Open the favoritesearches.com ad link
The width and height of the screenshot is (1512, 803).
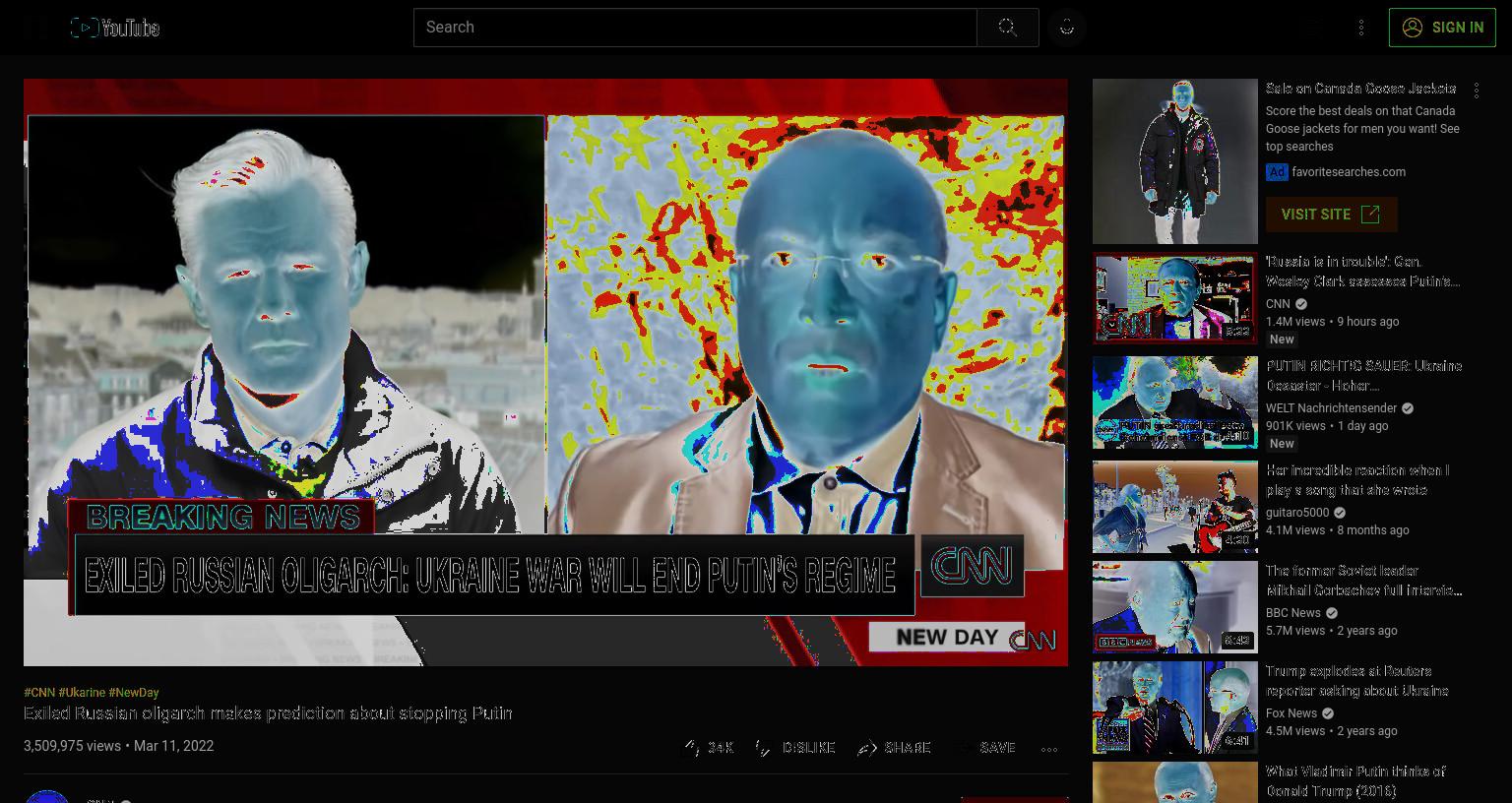click(1349, 172)
